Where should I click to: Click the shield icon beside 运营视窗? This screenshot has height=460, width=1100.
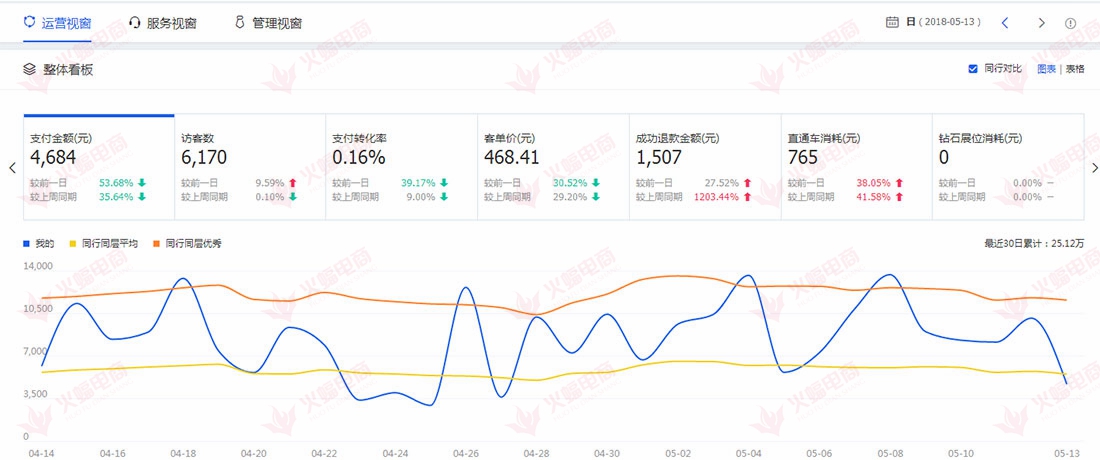(x=30, y=22)
